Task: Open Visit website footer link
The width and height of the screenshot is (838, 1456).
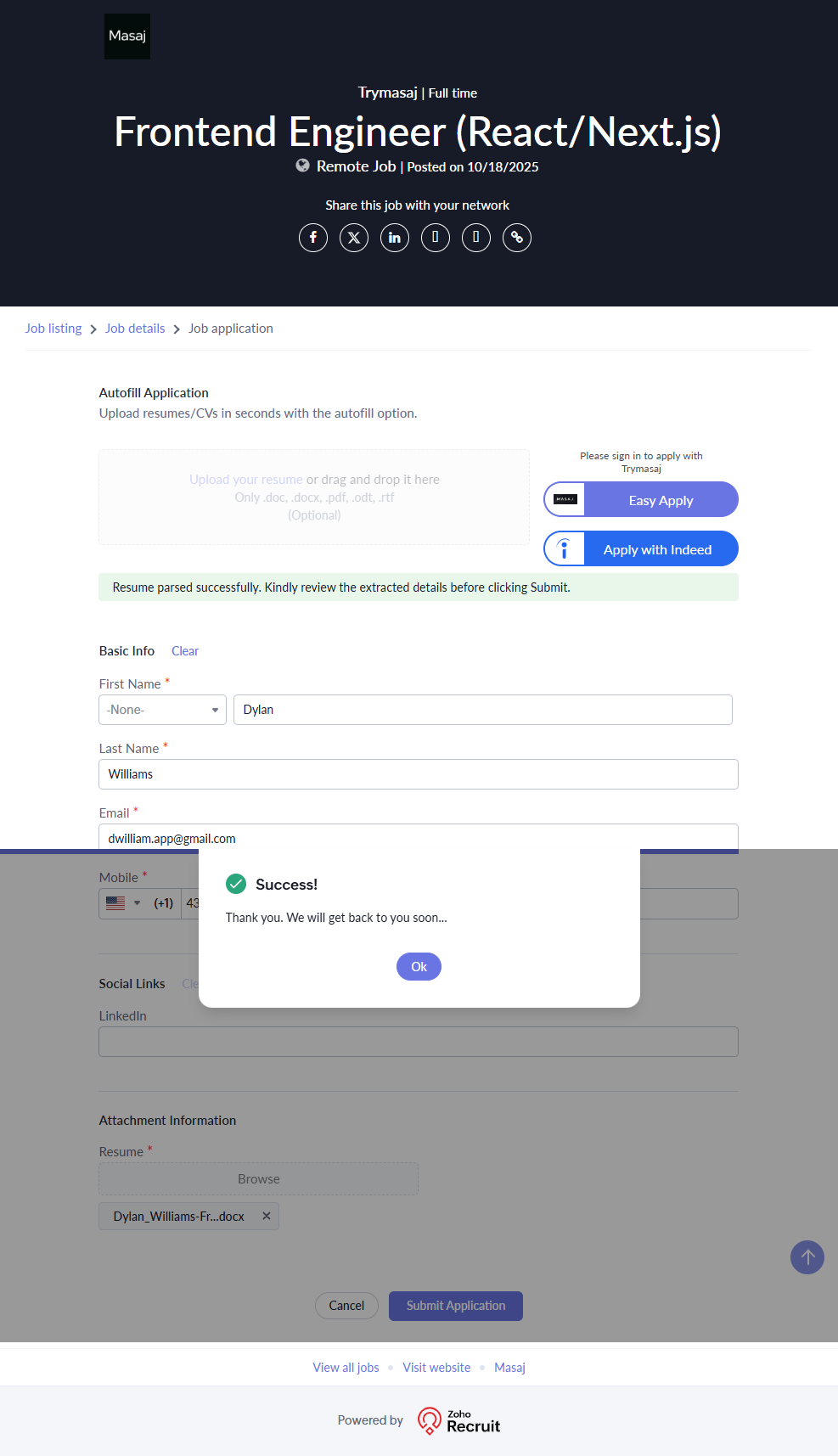Action: coord(436,1368)
